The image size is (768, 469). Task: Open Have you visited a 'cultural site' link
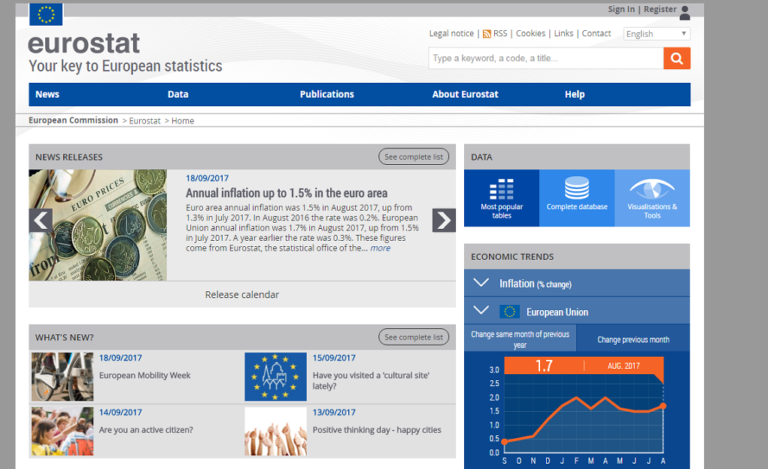(371, 380)
